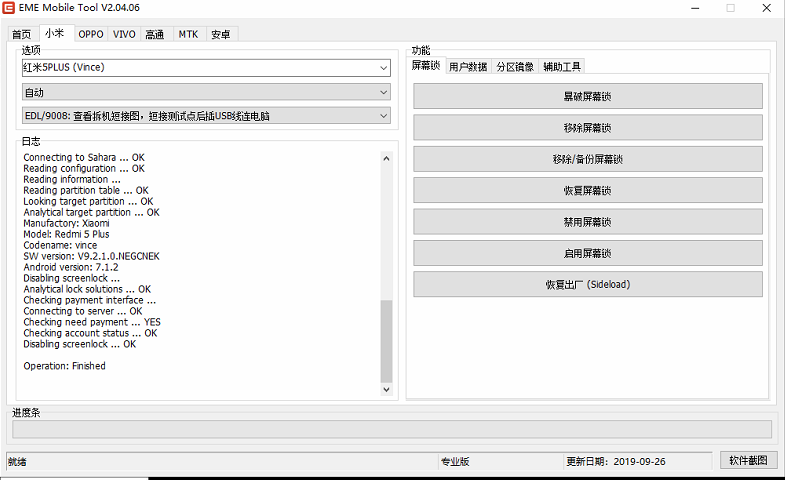
Task: Click the 更新日期: 2019-09-26 status text
Action: pos(616,461)
